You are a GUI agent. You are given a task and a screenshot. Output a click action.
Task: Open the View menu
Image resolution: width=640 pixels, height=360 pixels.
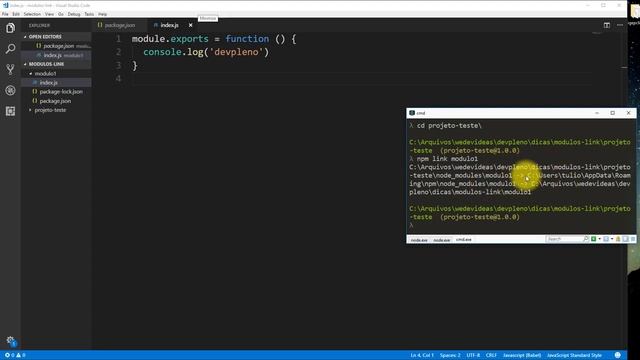[x=49, y=14]
